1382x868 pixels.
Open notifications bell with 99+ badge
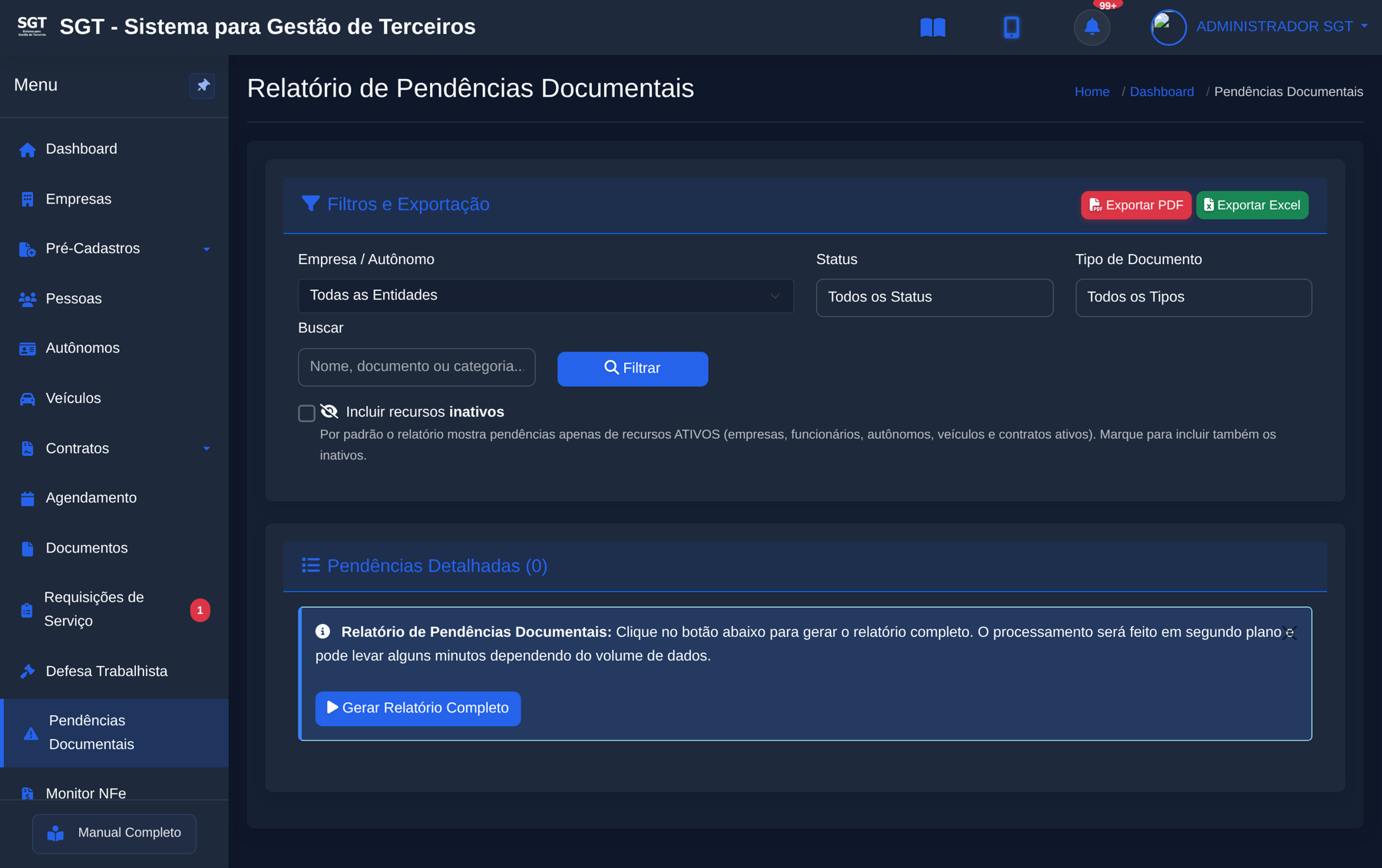click(x=1092, y=27)
